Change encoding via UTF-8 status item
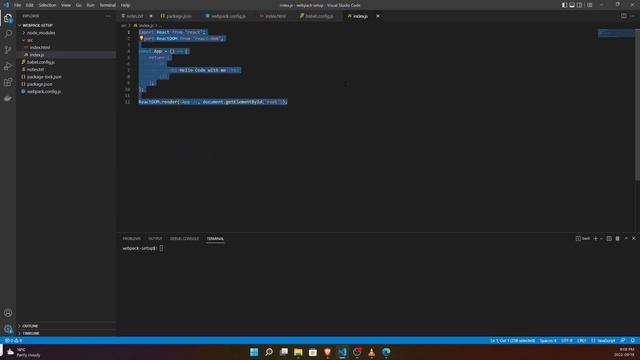Image resolution: width=640 pixels, height=360 pixels. (x=567, y=340)
